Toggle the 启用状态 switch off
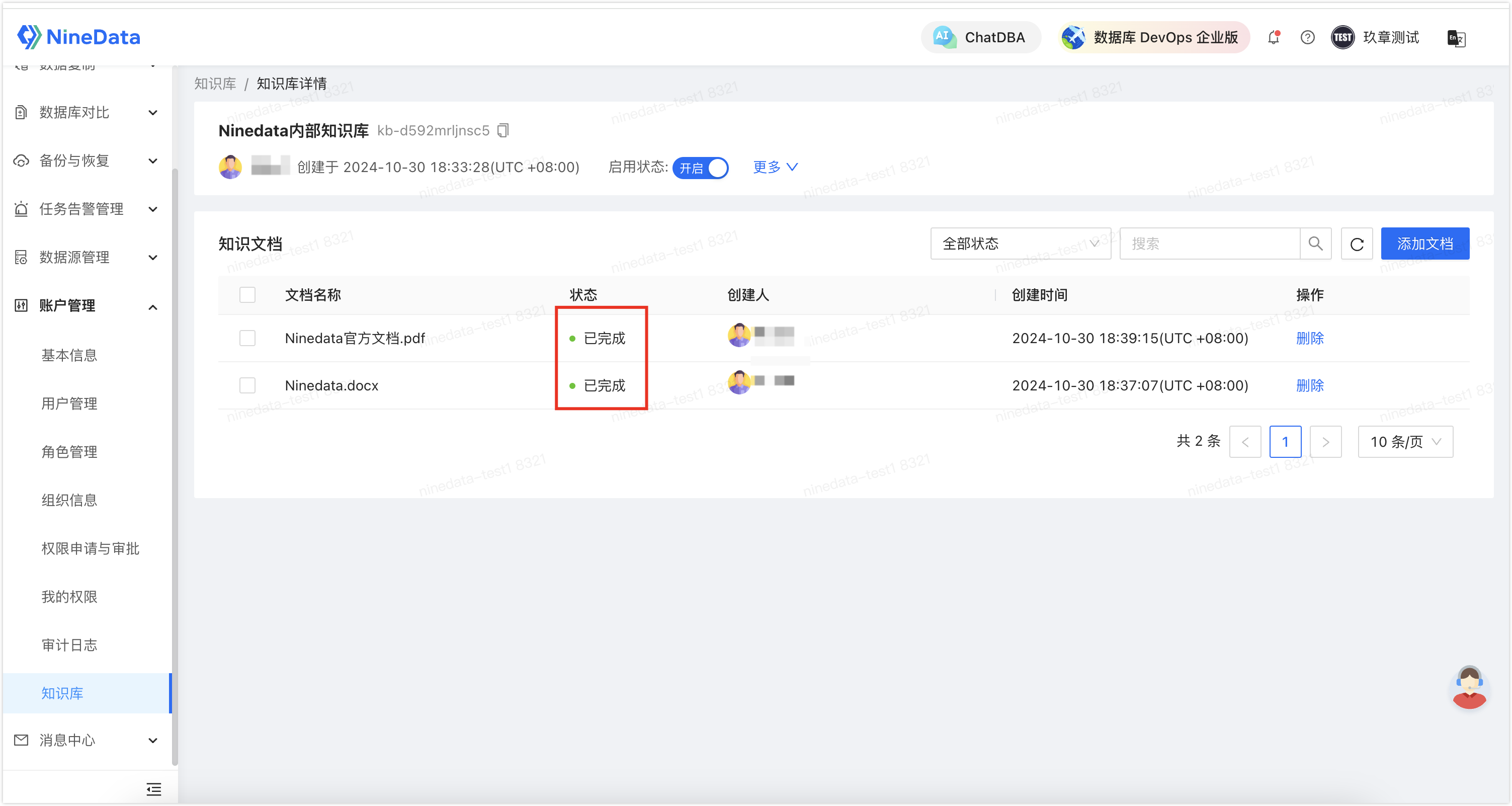Image resolution: width=1512 pixels, height=806 pixels. point(700,168)
